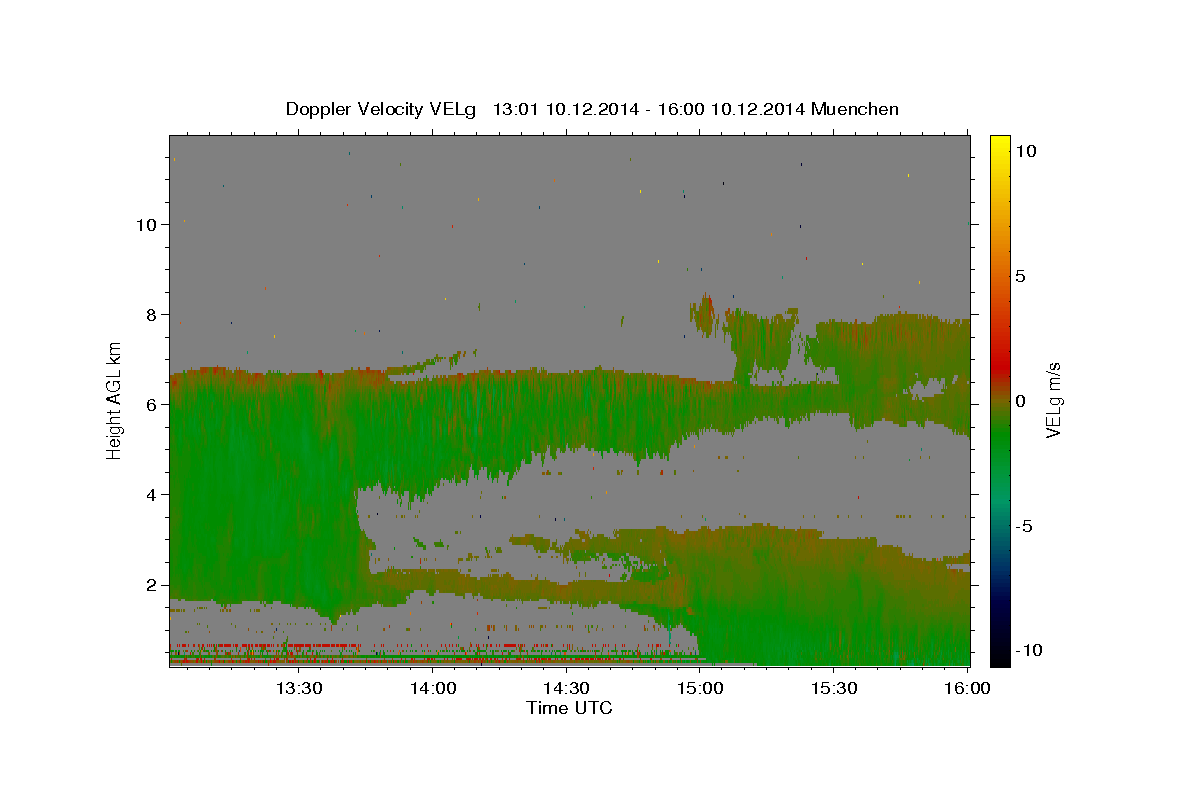Viewport: 1200px width, 800px height.
Task: Click the height tick label 8
Action: tap(153, 315)
